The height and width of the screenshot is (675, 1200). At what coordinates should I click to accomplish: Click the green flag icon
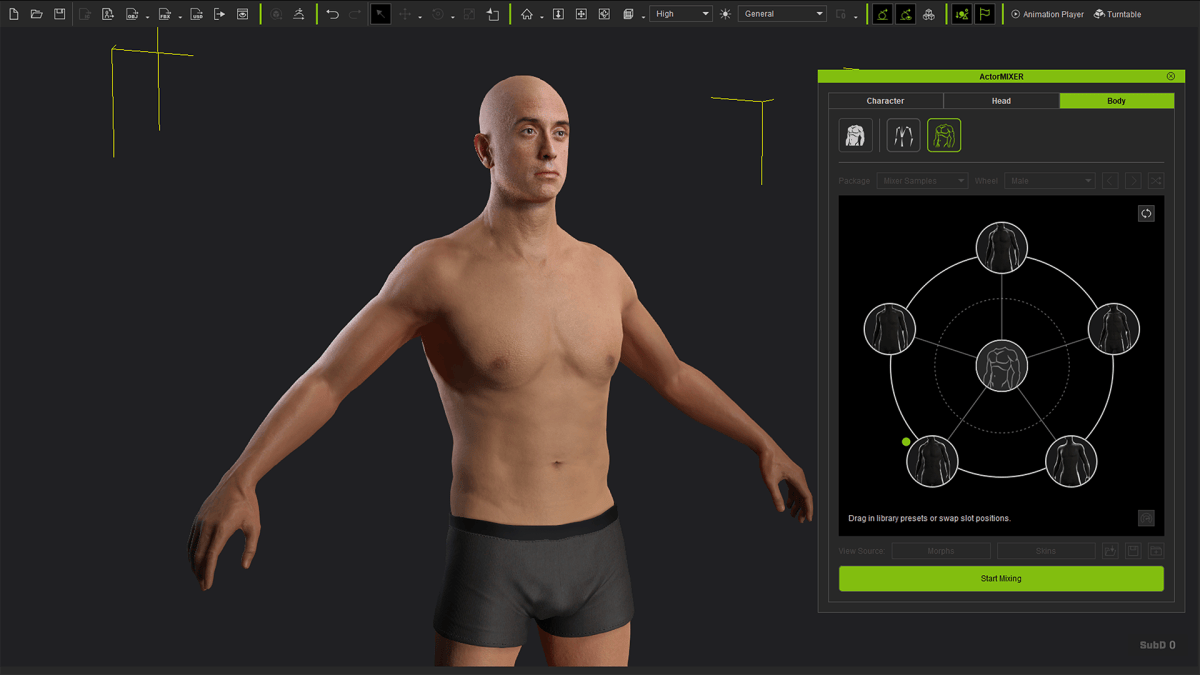pos(985,14)
